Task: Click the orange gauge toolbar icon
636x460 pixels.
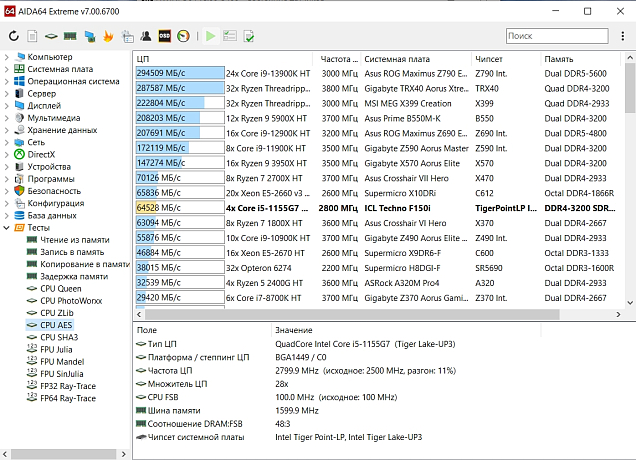Action: [x=183, y=36]
